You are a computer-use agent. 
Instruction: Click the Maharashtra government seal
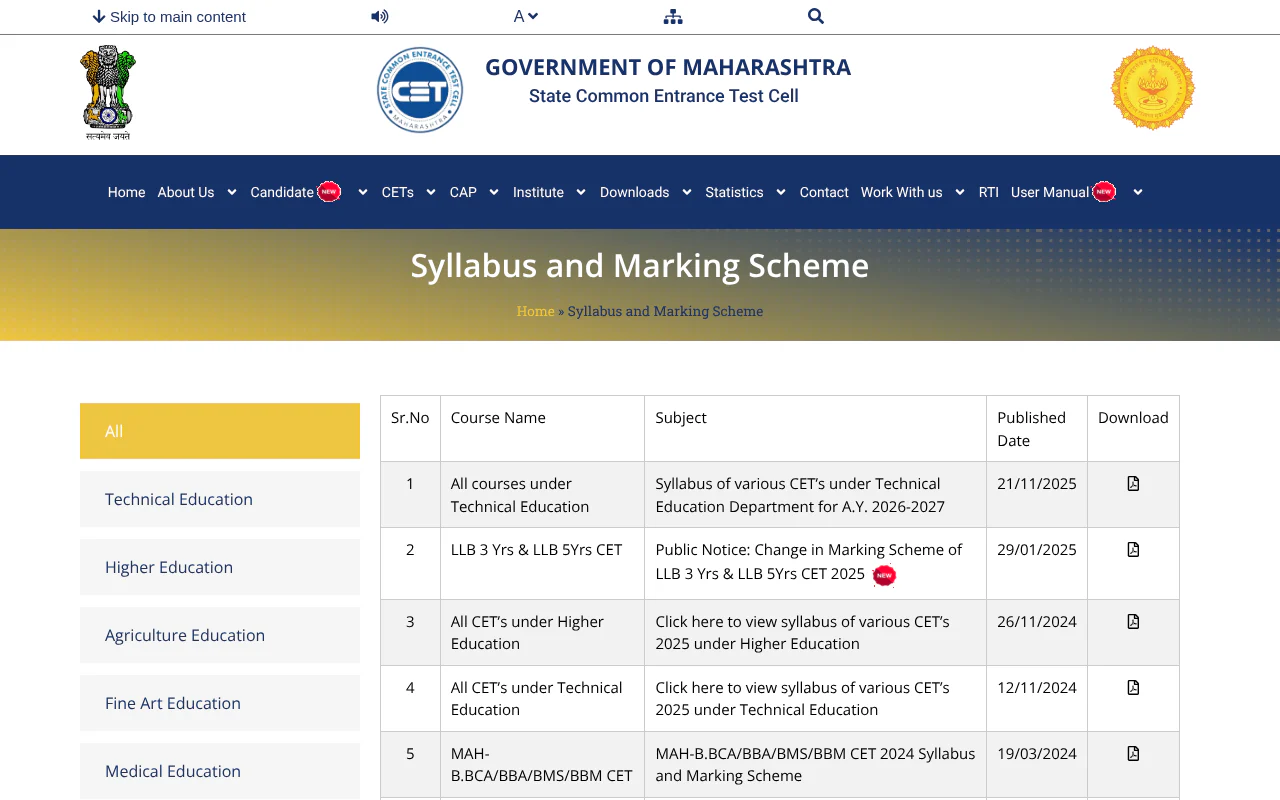tap(1153, 88)
